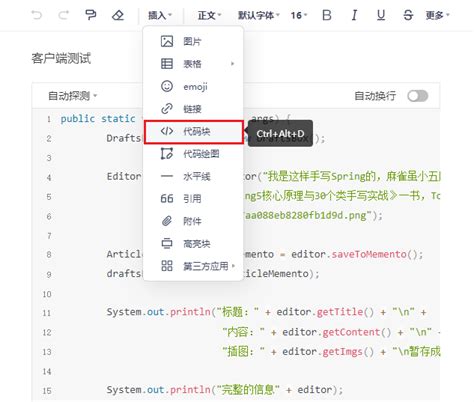Choose 引用 from the insert menu
474x402 pixels.
click(193, 199)
